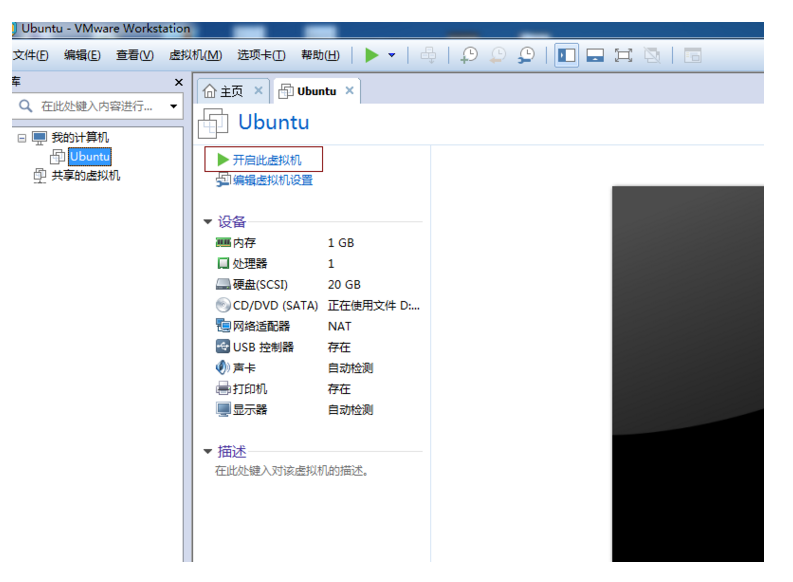The height and width of the screenshot is (582, 793).
Task: Select 共享的虚拟机 tree item
Action: click(x=85, y=176)
